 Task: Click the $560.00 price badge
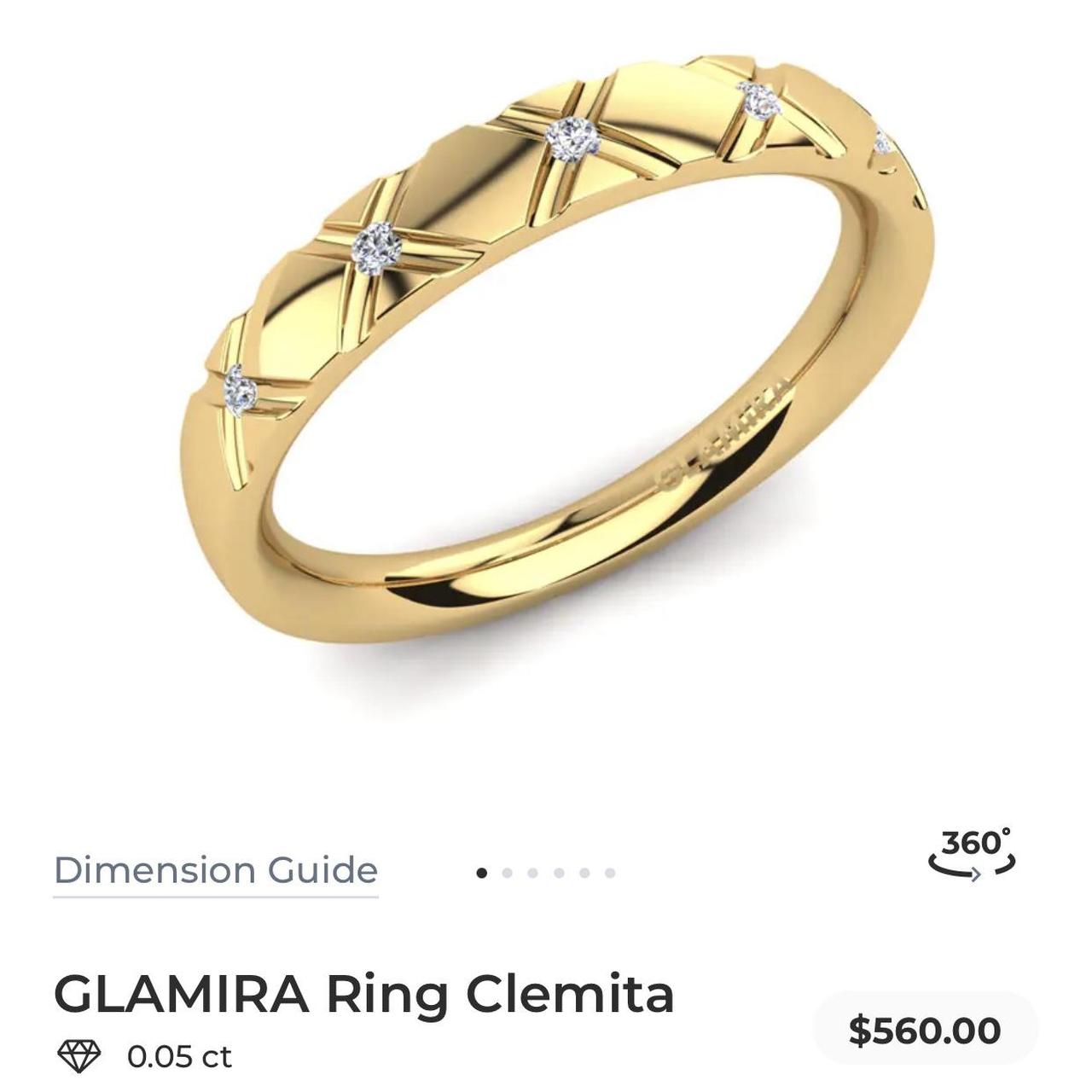coord(925,1030)
